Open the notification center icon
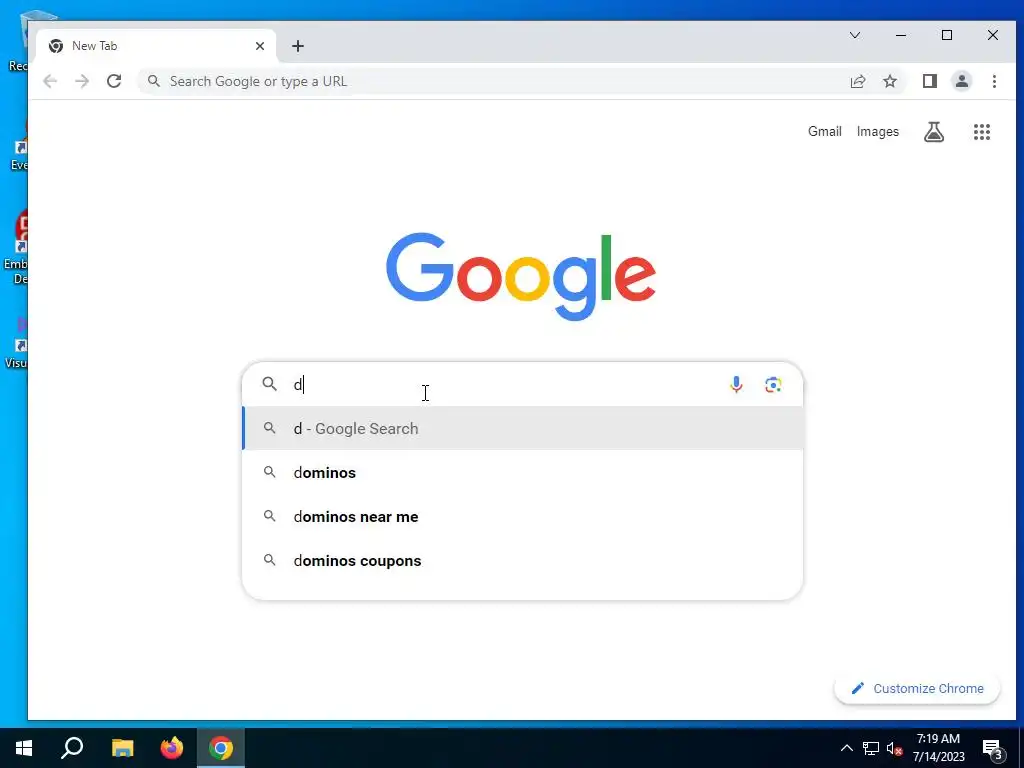The height and width of the screenshot is (768, 1024). pyautogui.click(x=993, y=748)
